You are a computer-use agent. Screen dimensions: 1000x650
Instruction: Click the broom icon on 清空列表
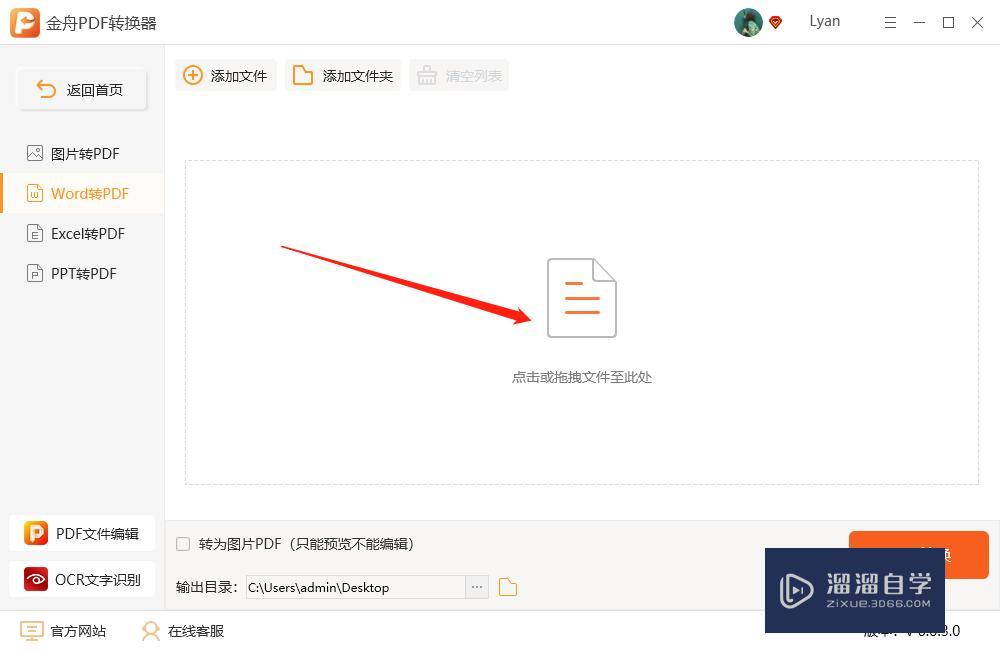427,75
